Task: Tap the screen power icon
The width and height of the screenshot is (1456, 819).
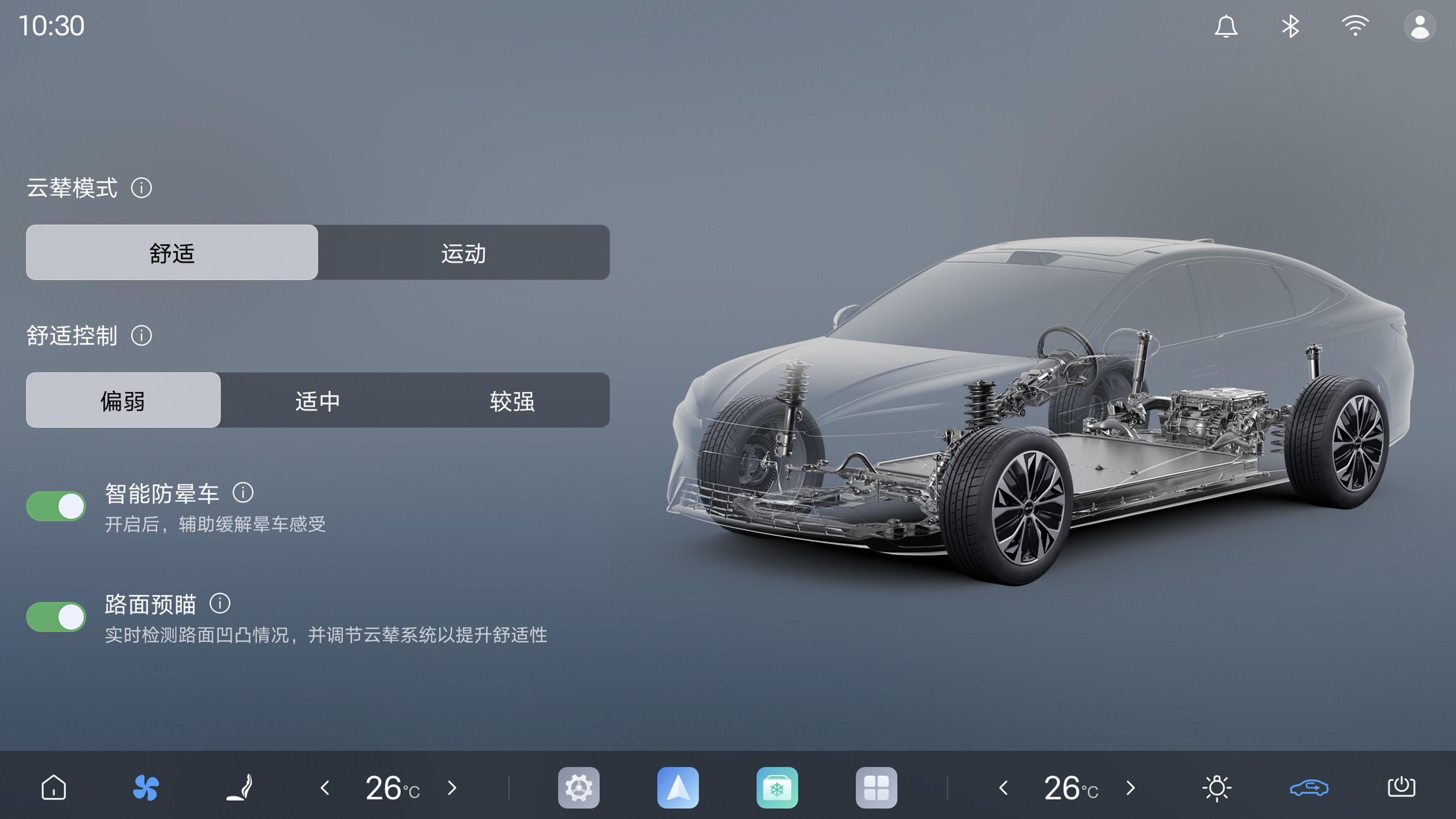Action: 1401,787
